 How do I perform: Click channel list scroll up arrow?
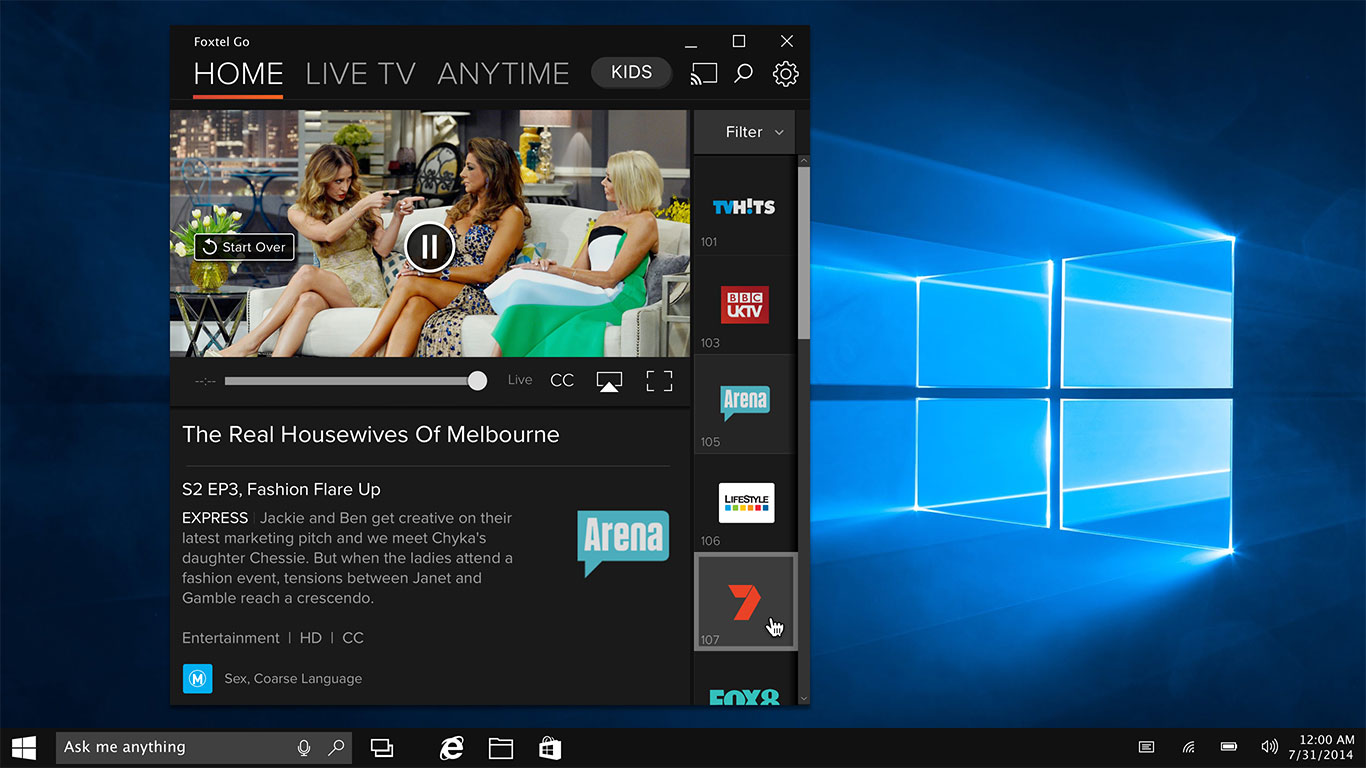[803, 160]
